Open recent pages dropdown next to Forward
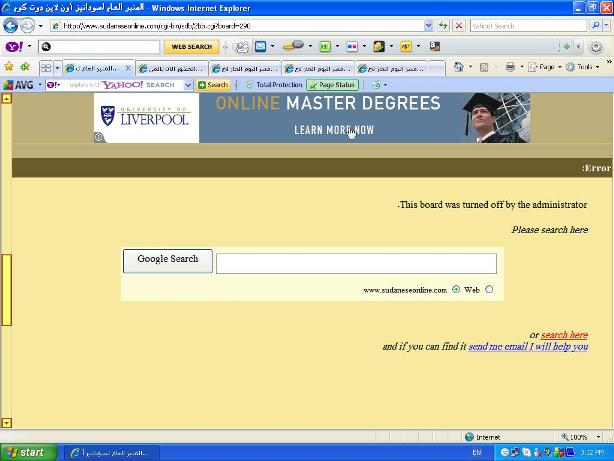The height and width of the screenshot is (461, 614). (40, 26)
